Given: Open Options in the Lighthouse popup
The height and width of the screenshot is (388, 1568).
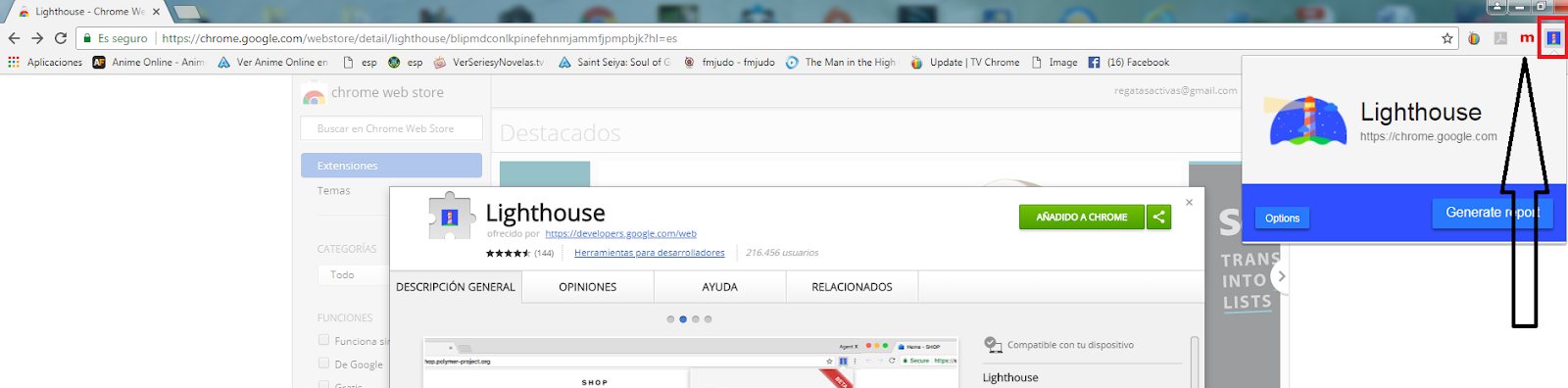Looking at the screenshot, I should 1282,218.
